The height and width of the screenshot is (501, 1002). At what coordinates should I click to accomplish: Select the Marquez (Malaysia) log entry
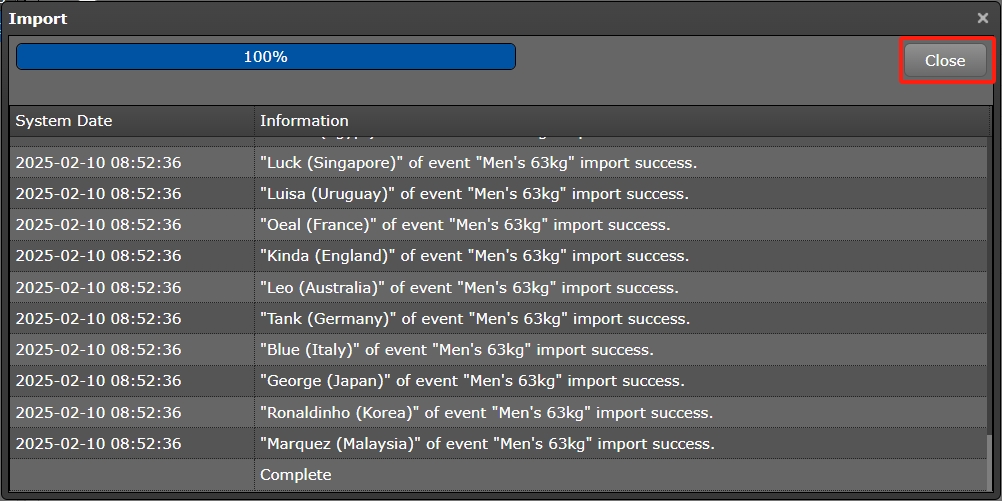tap(487, 444)
